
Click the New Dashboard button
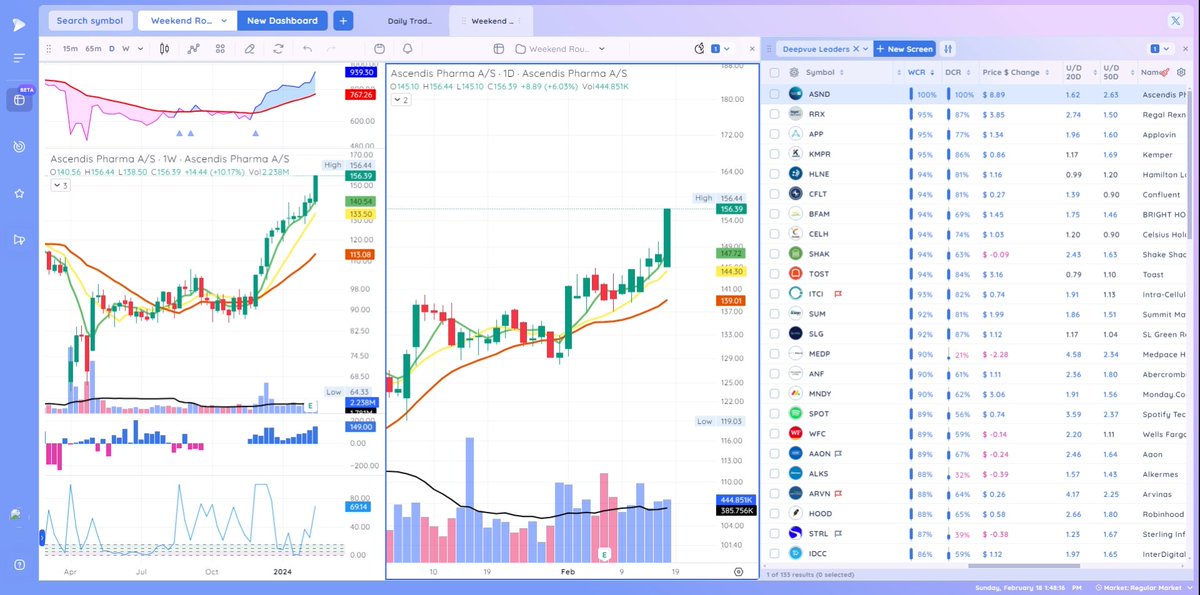click(x=283, y=20)
